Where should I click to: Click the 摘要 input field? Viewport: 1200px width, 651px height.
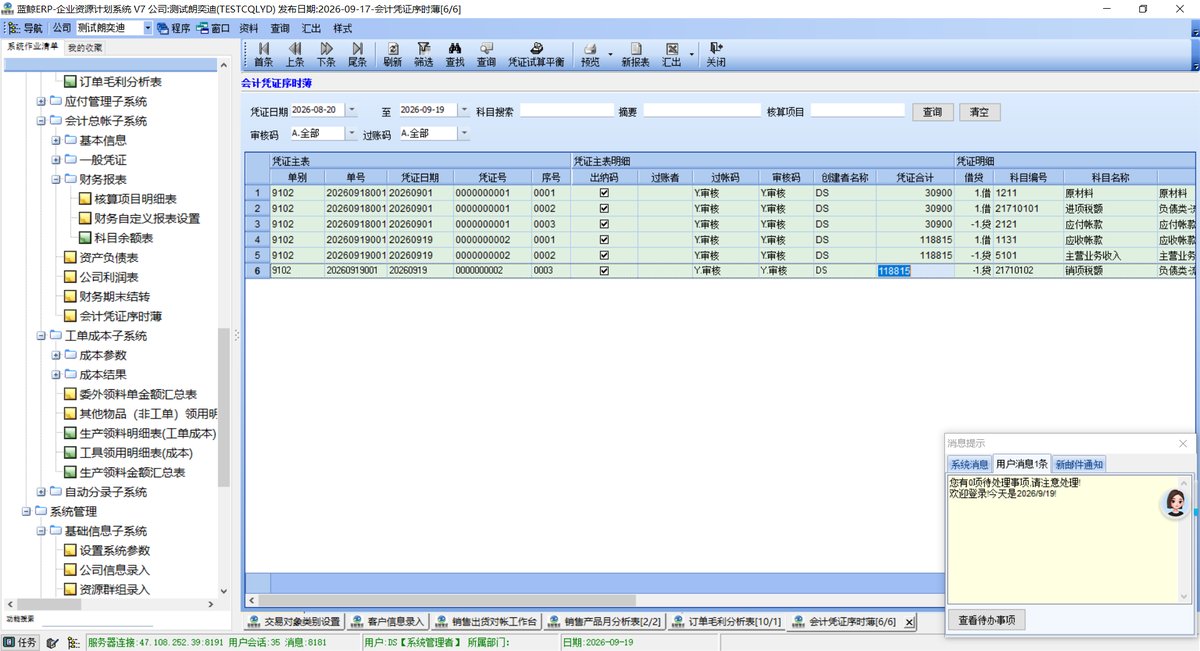[x=702, y=110]
